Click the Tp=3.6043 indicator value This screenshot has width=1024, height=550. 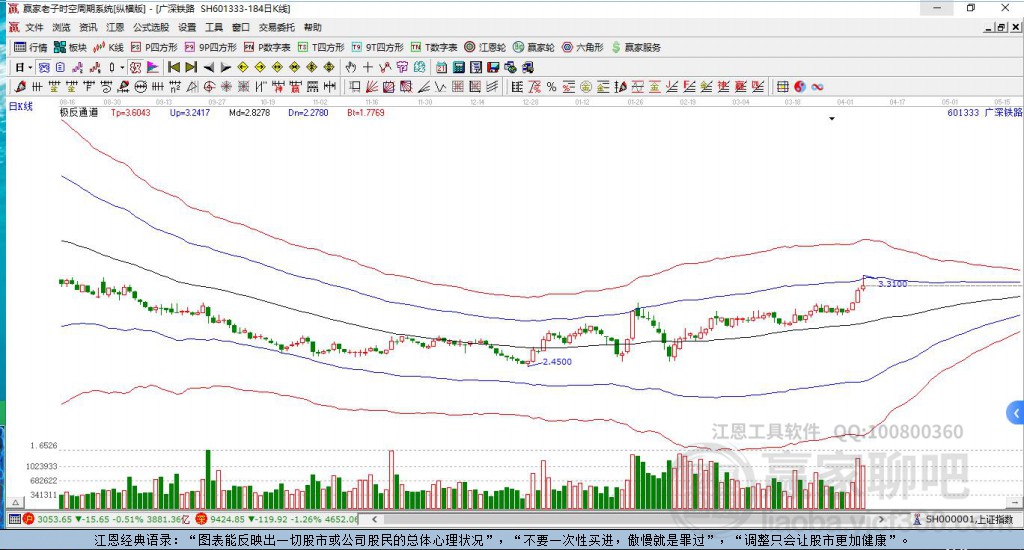[131, 112]
